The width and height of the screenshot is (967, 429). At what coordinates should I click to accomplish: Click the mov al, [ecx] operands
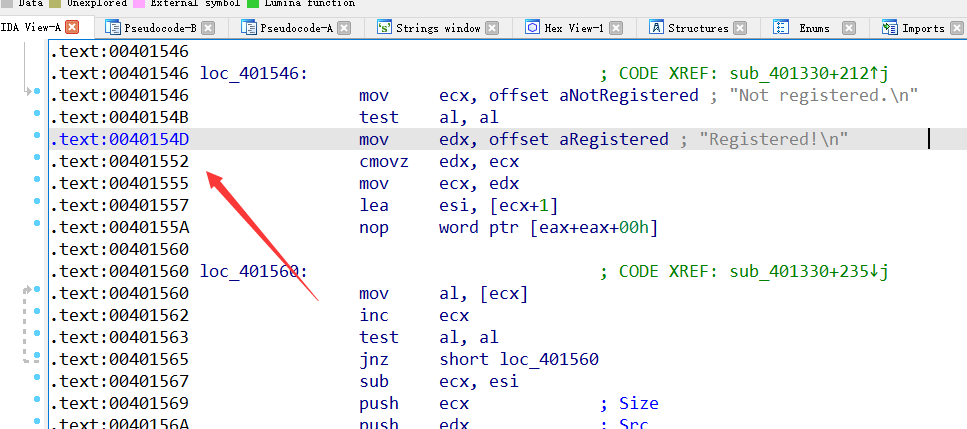click(484, 293)
